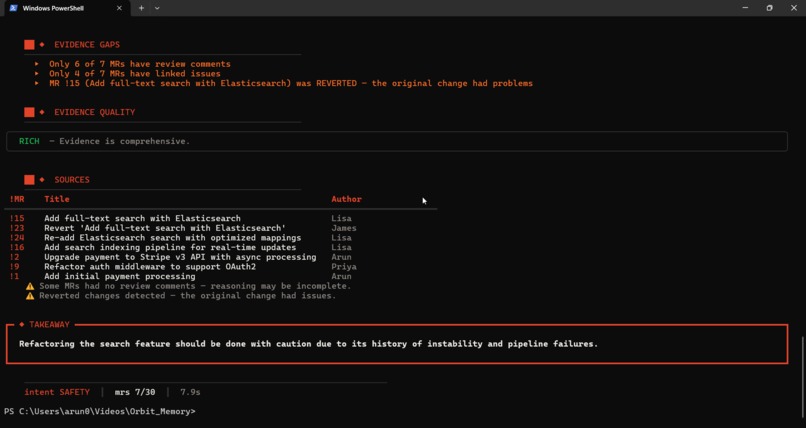806x428 pixels.
Task: Click the !24 MR number
Action: coord(17,238)
